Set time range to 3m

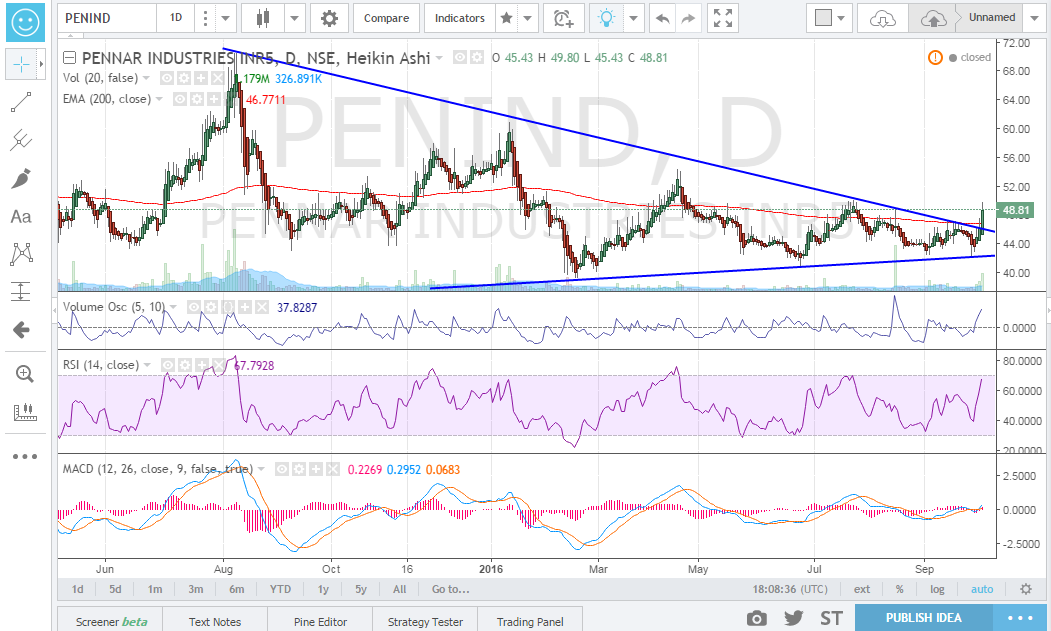pyautogui.click(x=196, y=589)
